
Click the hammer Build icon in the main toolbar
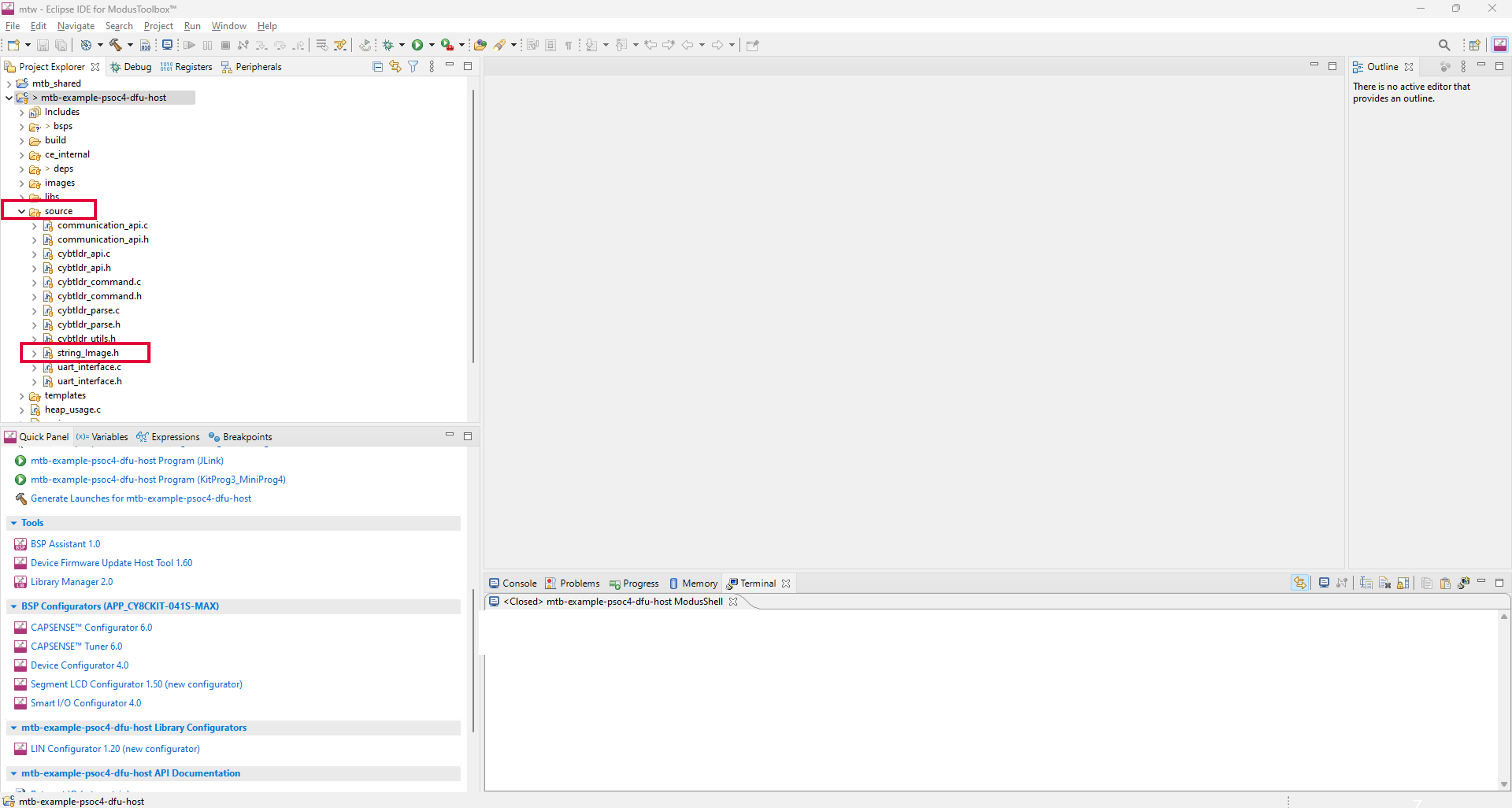tap(115, 45)
